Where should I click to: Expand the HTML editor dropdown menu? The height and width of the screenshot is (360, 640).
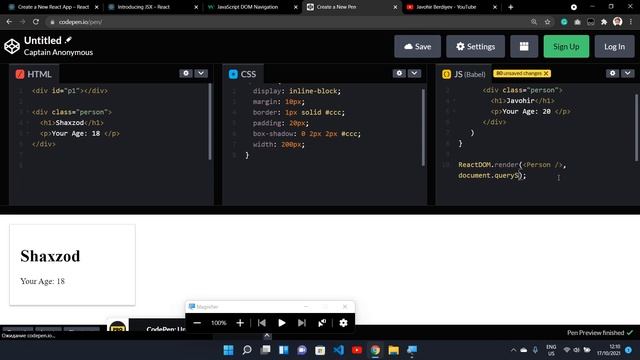pyautogui.click(x=201, y=73)
